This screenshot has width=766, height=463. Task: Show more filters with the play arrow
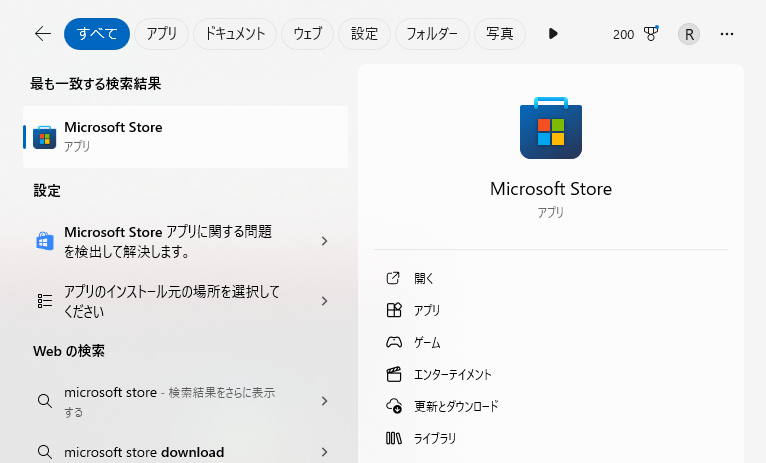553,34
